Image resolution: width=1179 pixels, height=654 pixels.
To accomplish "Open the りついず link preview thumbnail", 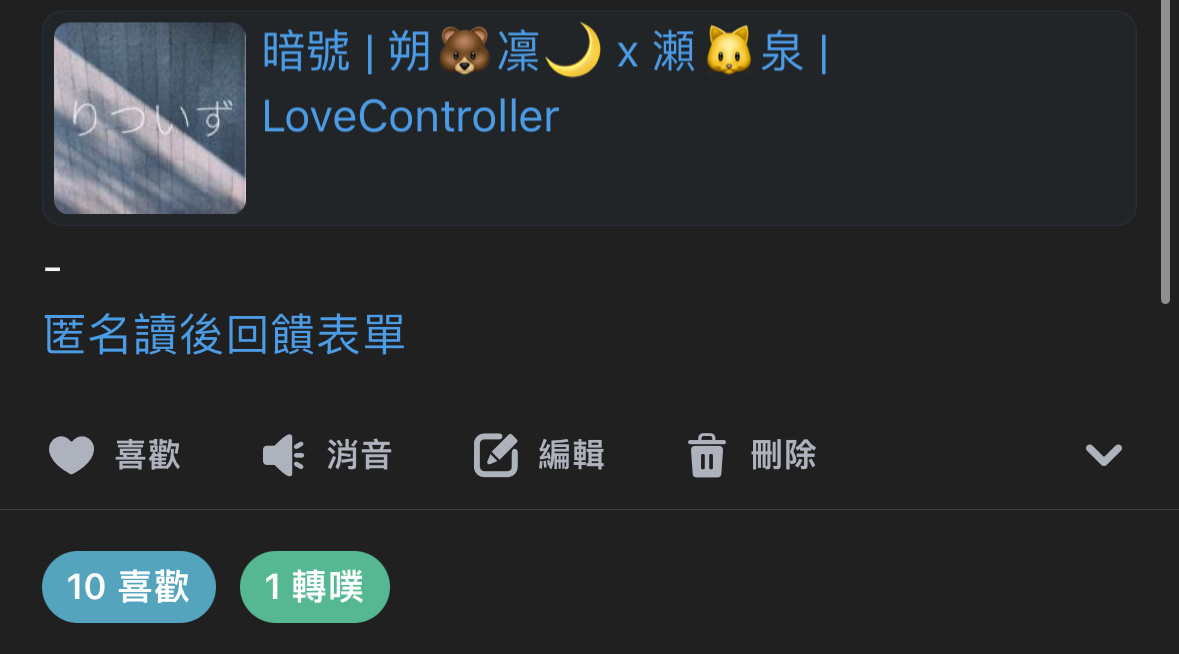I will click(150, 118).
